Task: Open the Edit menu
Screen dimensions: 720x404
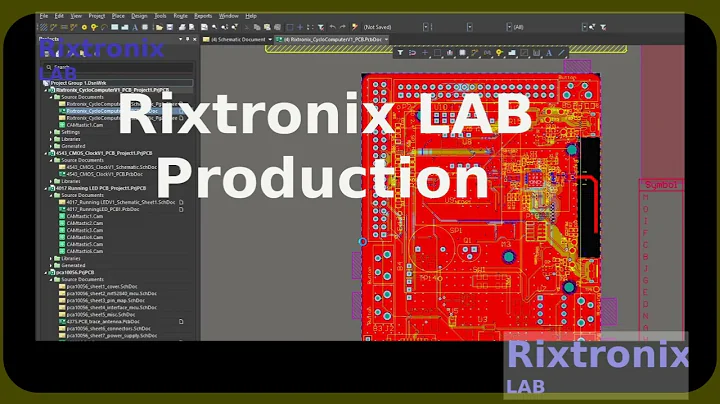Action: click(59, 16)
